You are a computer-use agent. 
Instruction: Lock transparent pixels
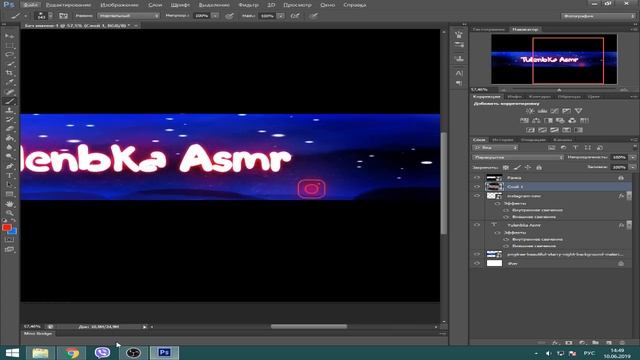506,167
